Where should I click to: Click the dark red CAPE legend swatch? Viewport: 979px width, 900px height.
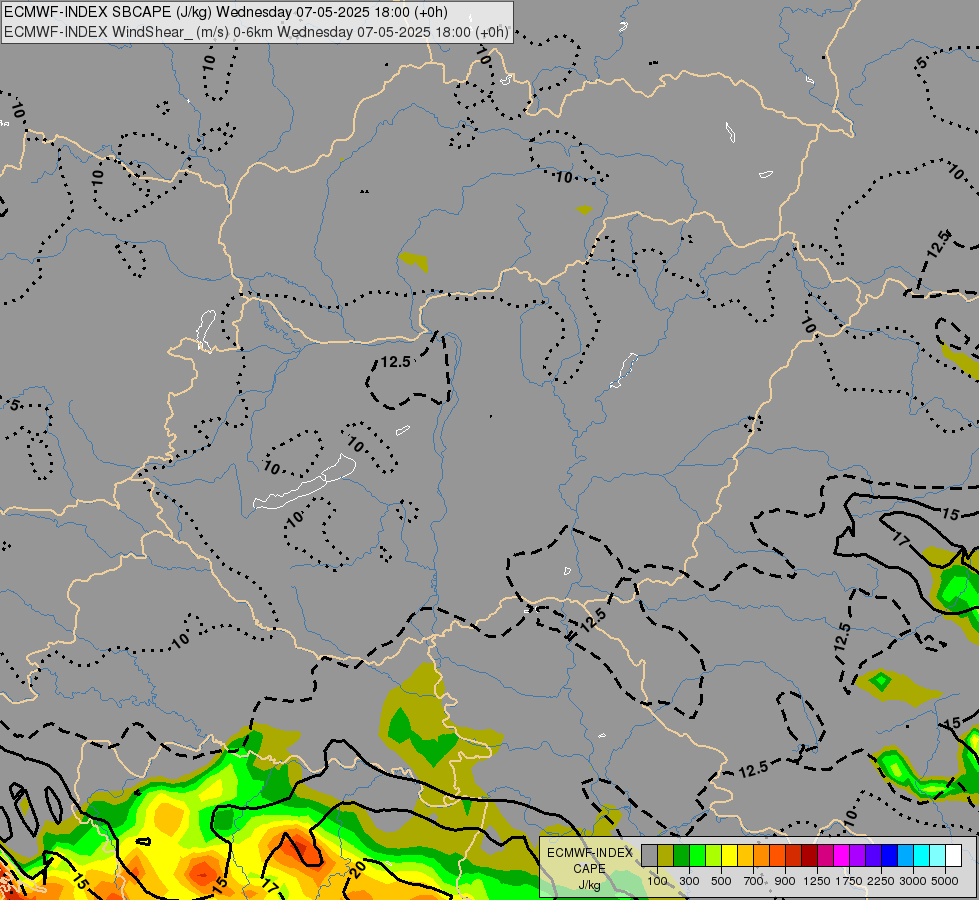[x=810, y=855]
